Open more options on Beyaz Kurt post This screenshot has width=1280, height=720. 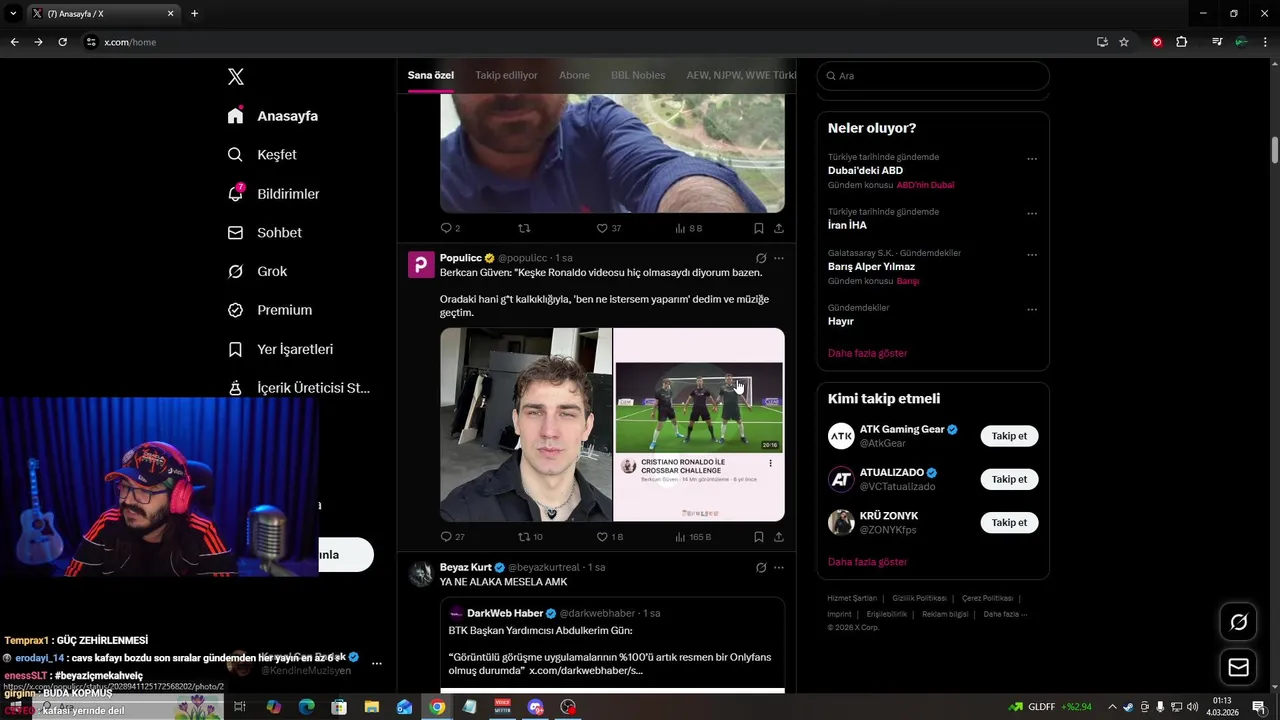point(779,567)
